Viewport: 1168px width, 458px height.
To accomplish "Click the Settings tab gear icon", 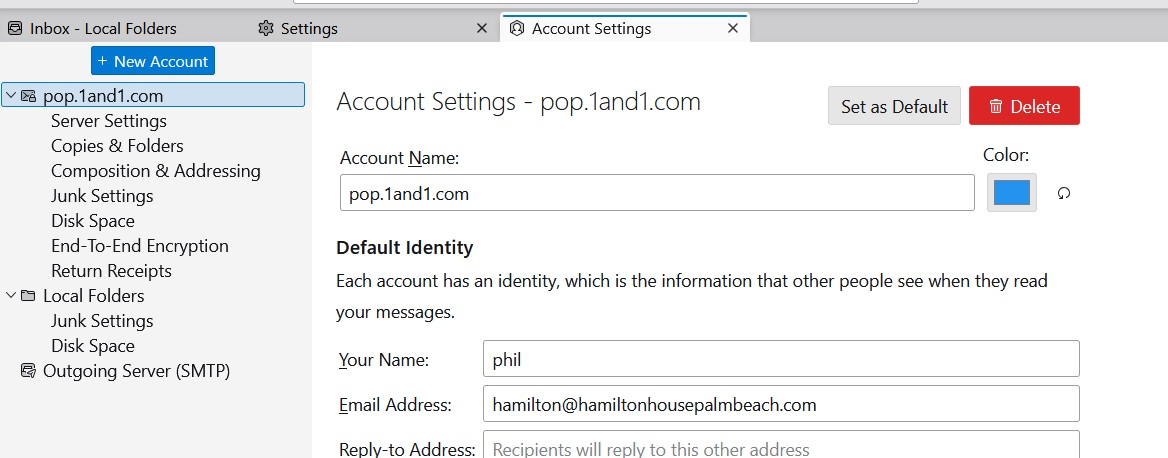I will pyautogui.click(x=265, y=28).
